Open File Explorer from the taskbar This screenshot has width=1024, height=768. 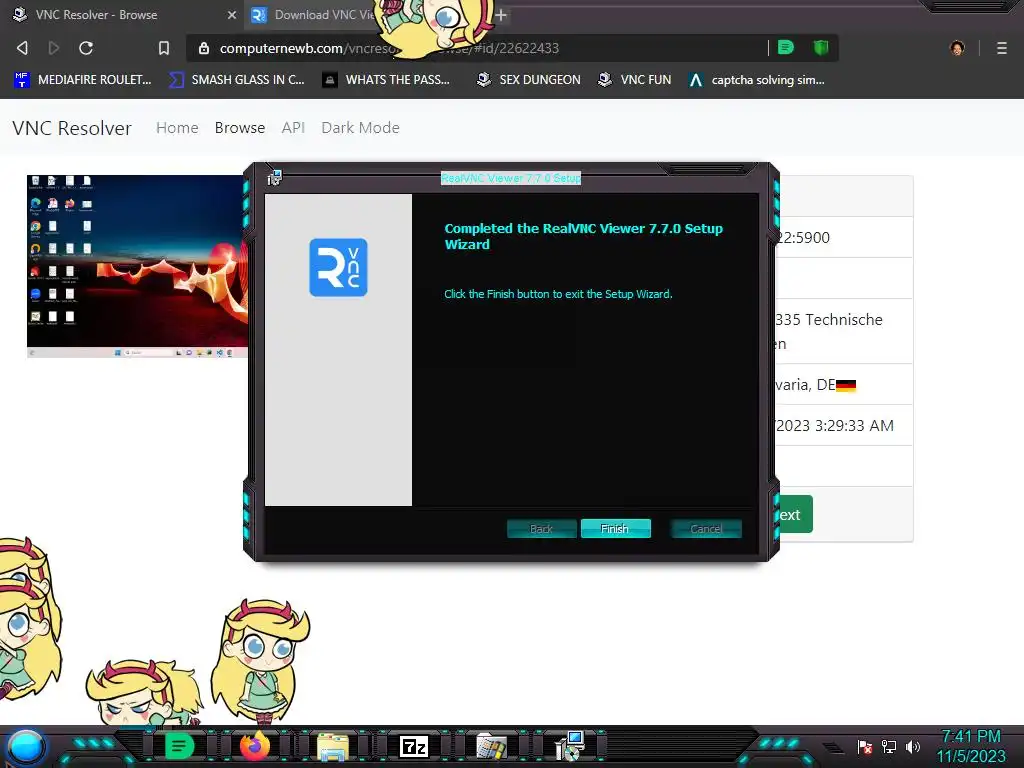pos(333,746)
